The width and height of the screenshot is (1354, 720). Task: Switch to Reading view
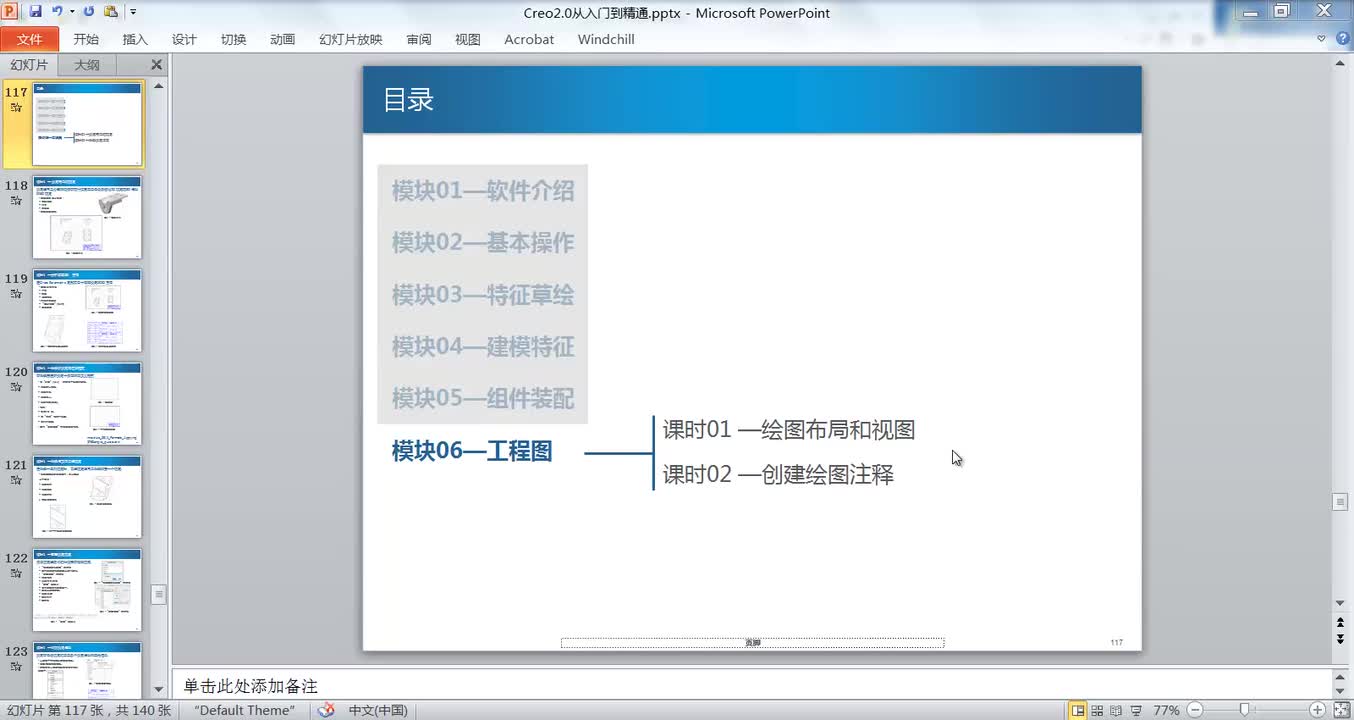tap(1116, 710)
